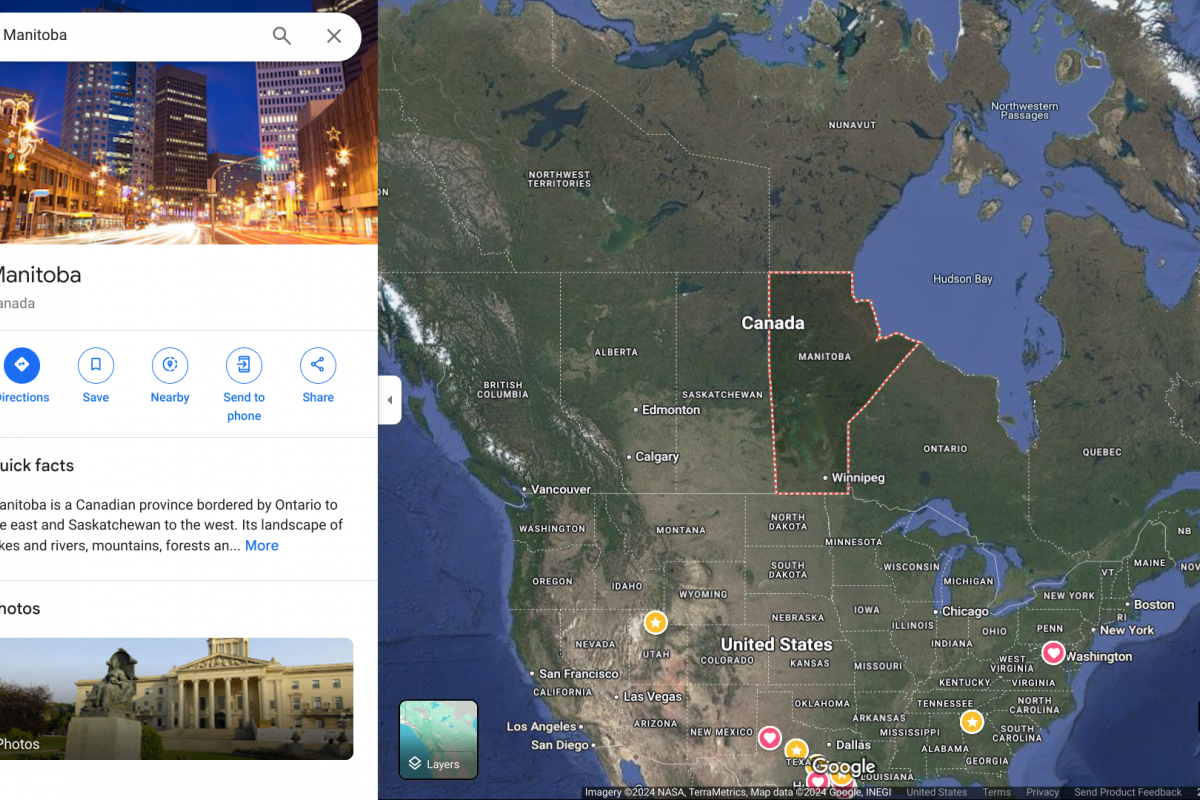Image resolution: width=1200 pixels, height=800 pixels.
Task: Open the Privacy link
Action: click(1042, 792)
